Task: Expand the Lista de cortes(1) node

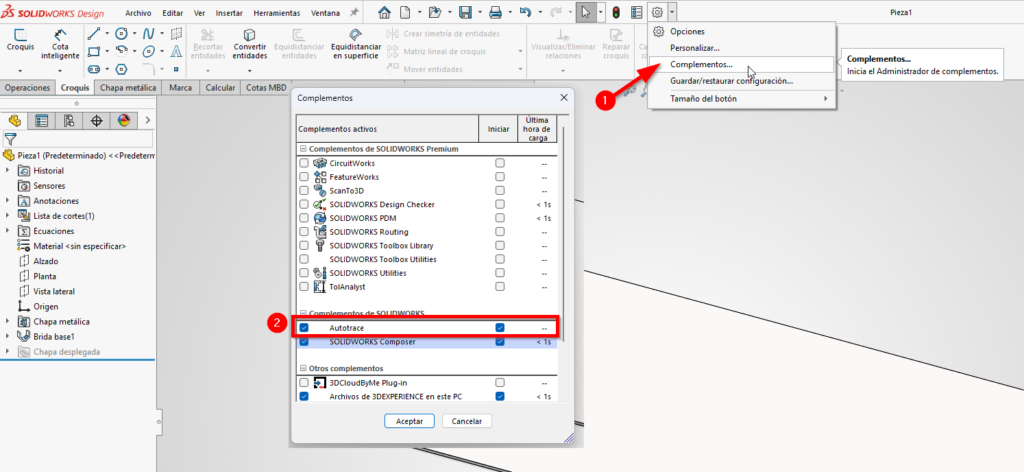Action: point(8,216)
